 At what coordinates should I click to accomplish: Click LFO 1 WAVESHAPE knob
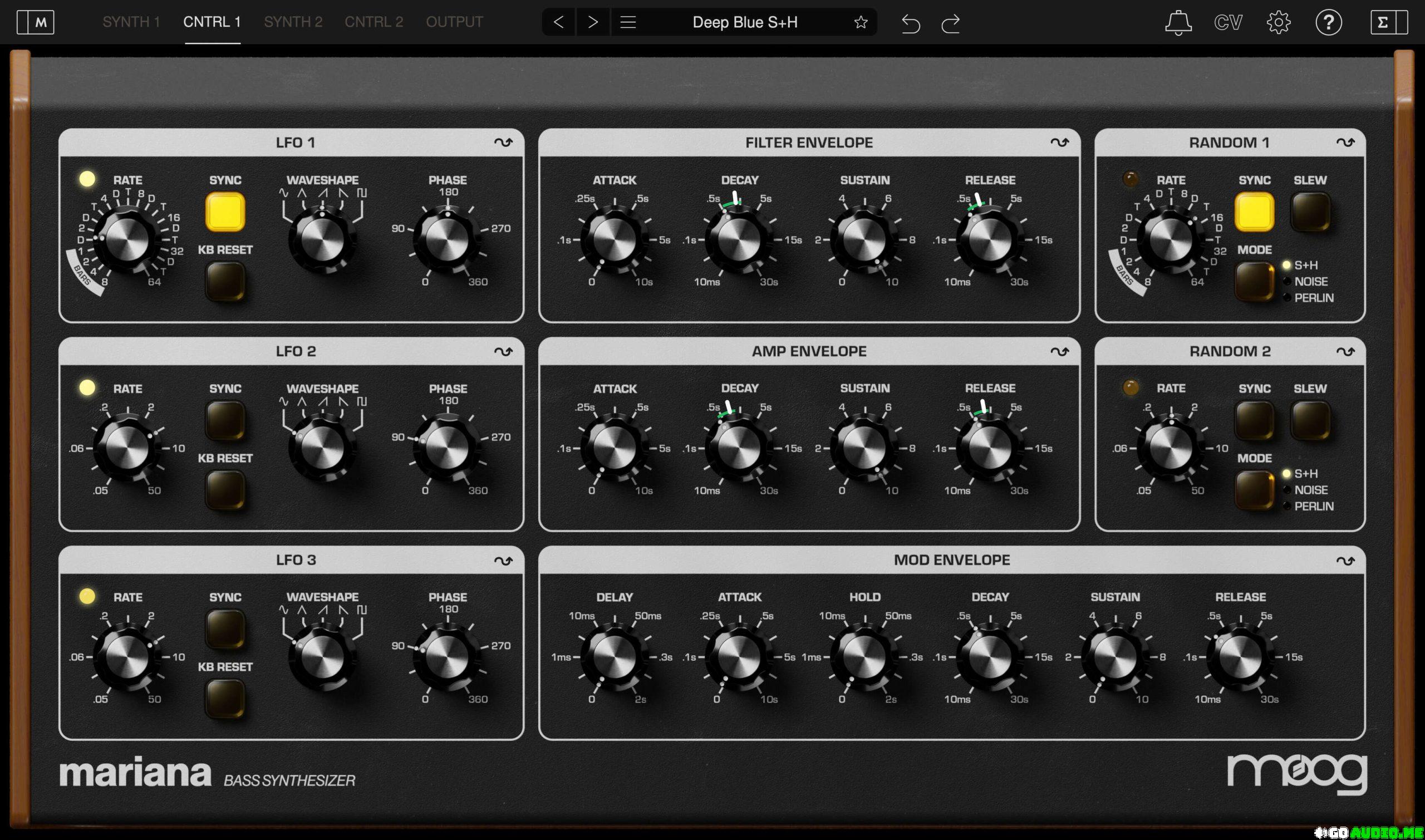[322, 239]
